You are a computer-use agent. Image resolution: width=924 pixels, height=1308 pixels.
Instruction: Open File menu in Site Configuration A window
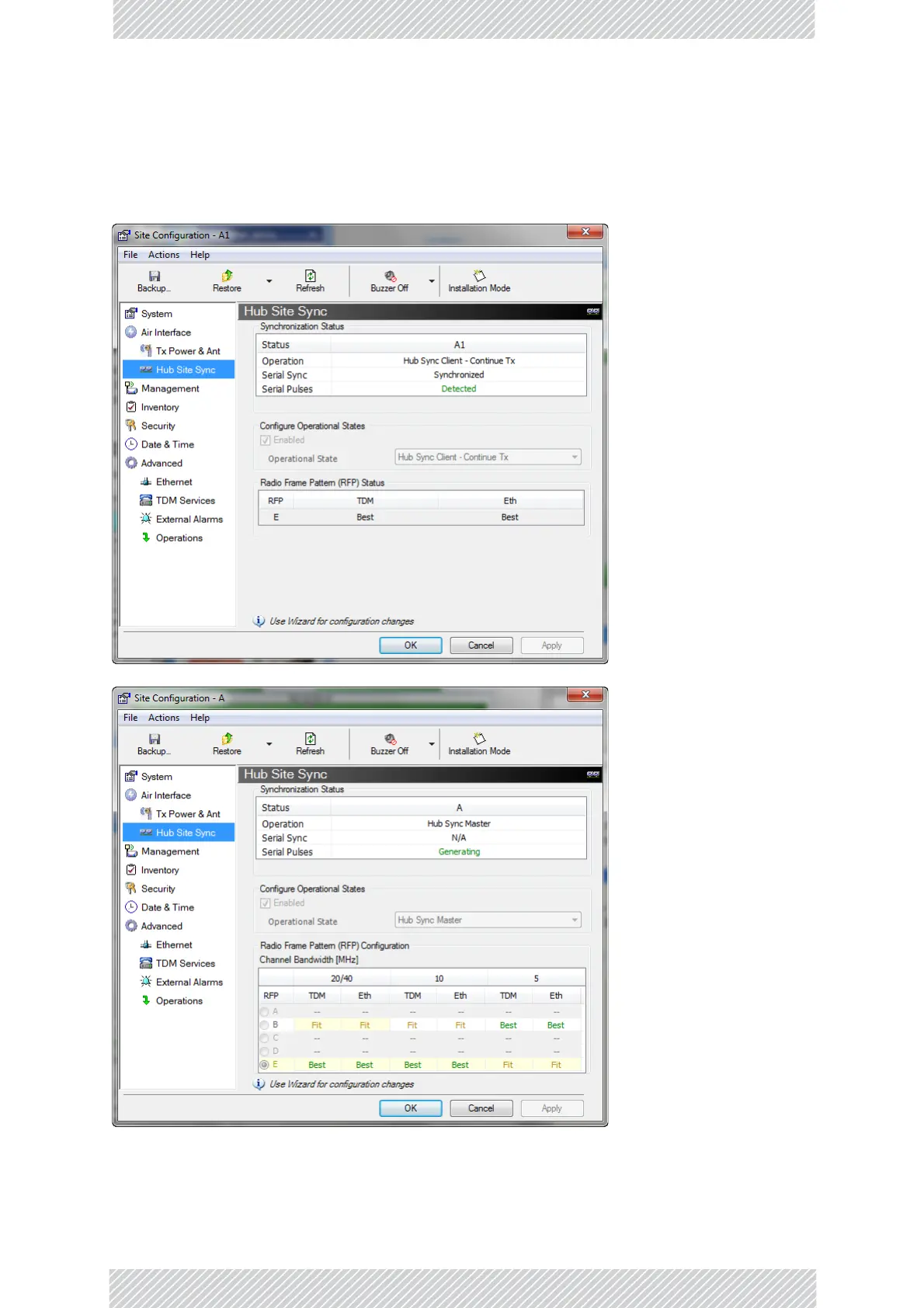click(x=130, y=718)
